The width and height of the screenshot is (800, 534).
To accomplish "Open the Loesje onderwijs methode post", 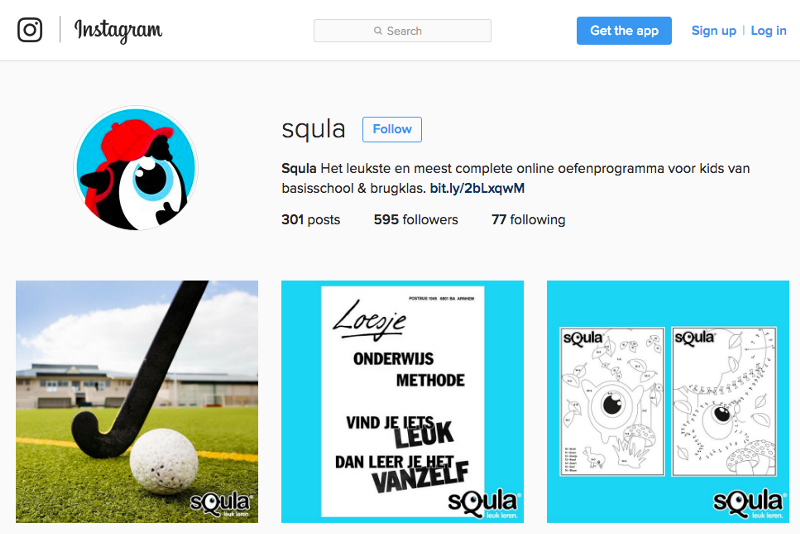I will click(402, 401).
